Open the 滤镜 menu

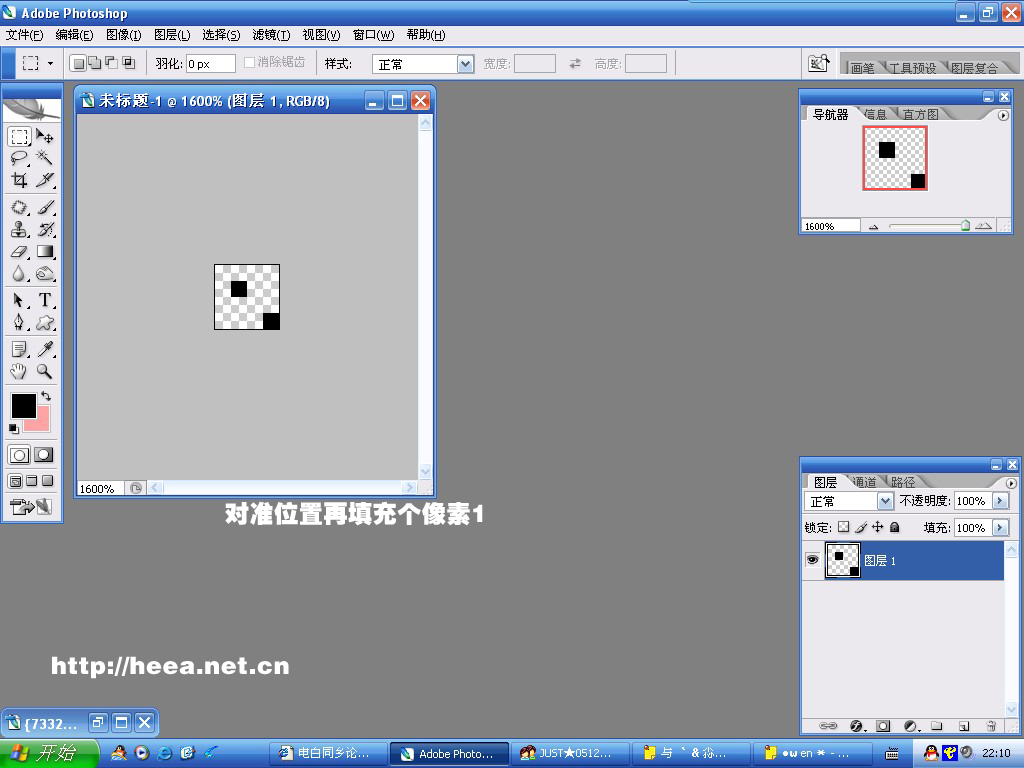point(271,35)
